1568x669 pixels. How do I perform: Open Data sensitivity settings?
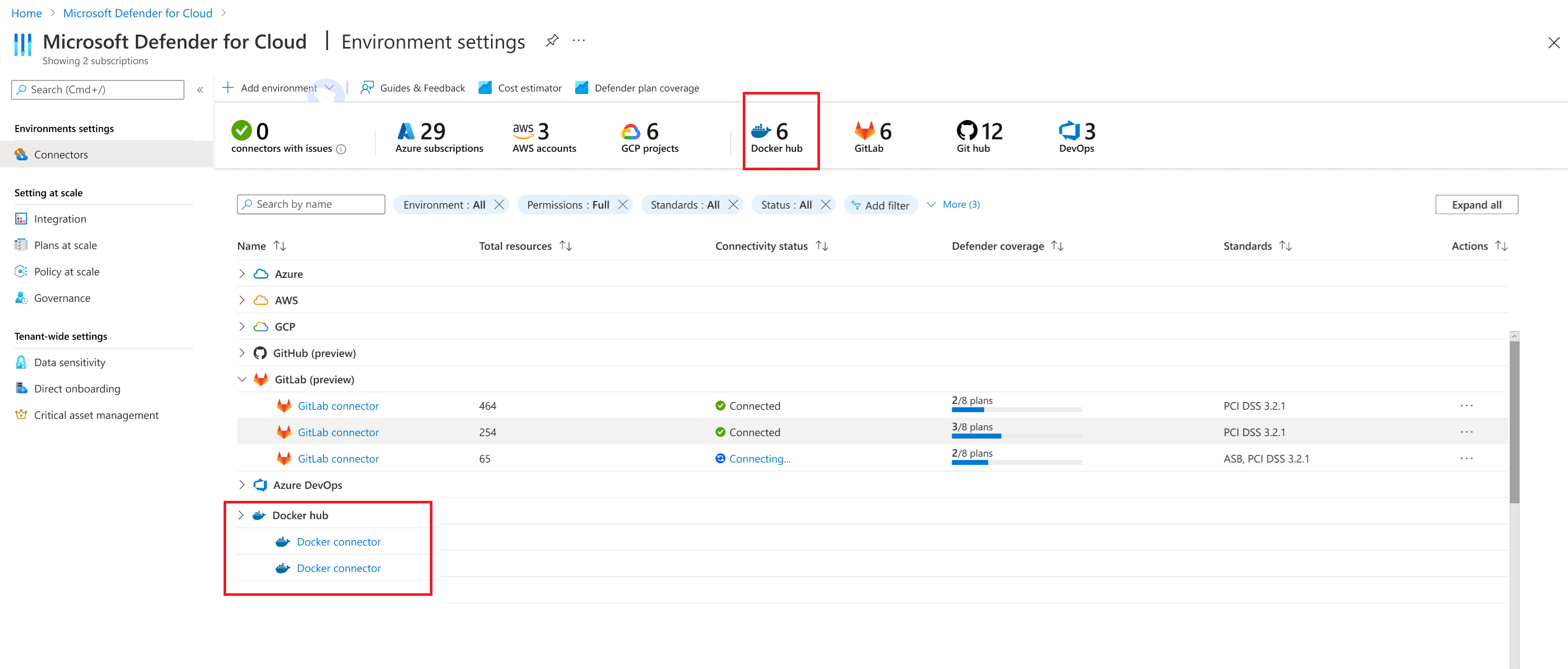click(x=69, y=363)
